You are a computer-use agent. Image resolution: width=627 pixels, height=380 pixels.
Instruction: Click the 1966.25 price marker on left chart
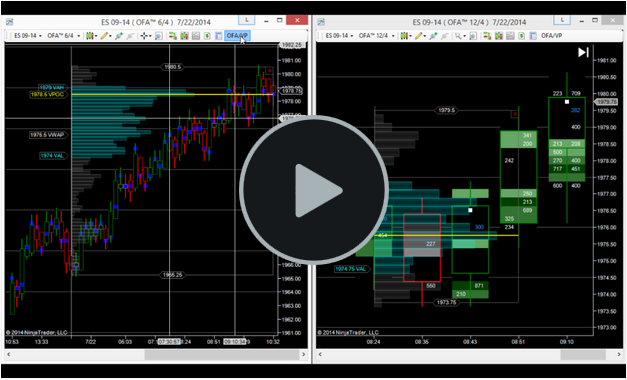point(172,275)
